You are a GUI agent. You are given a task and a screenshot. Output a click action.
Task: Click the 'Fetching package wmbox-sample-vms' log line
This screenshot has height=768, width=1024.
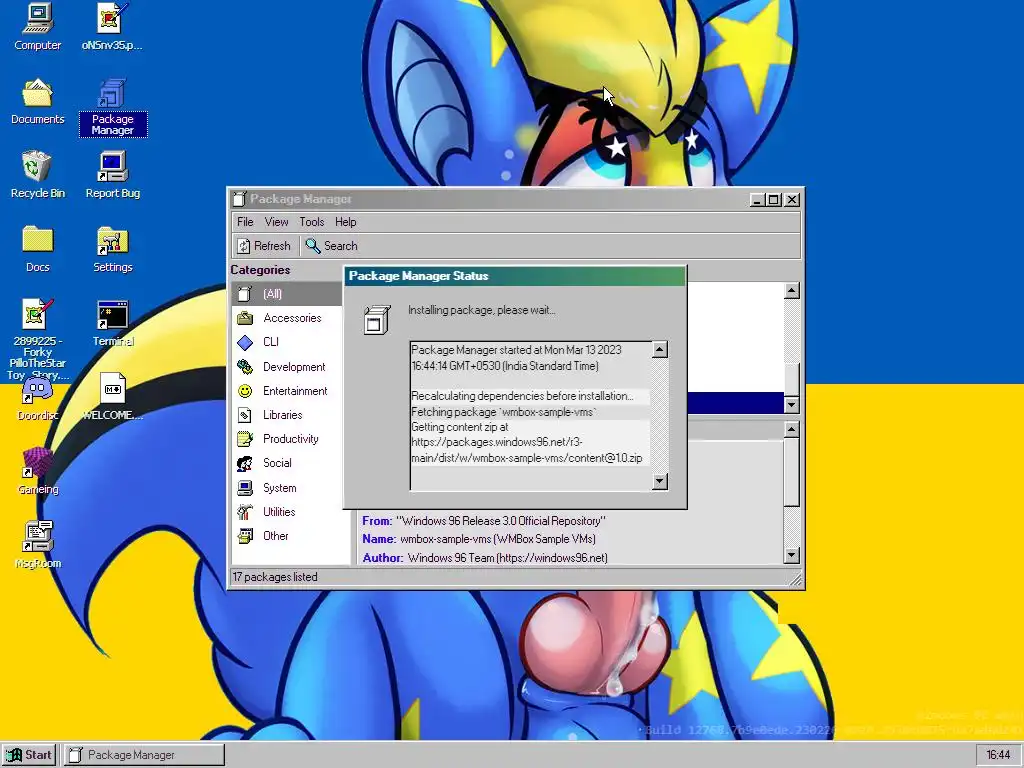click(x=504, y=412)
